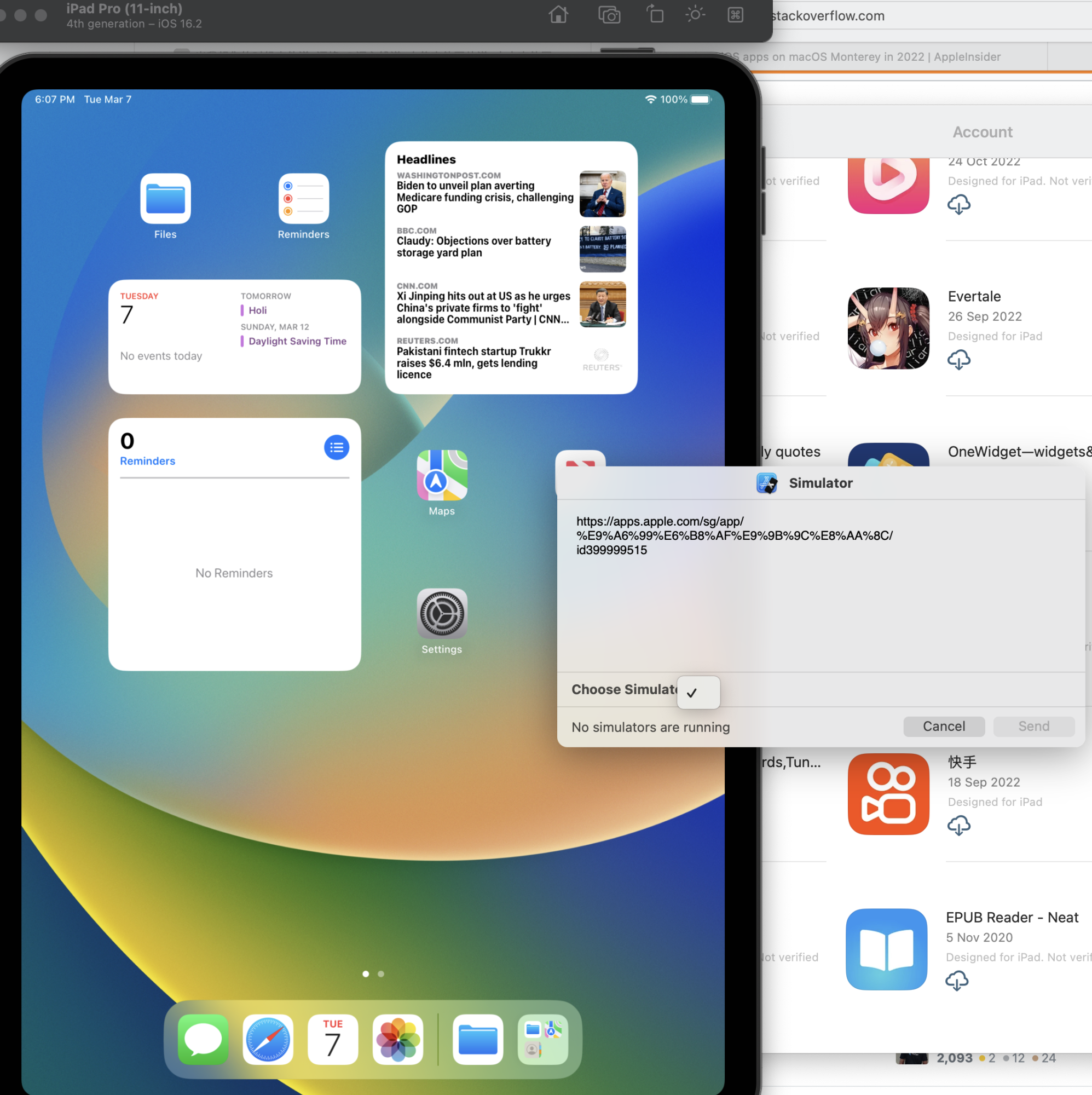The image size is (1092, 1095).
Task: Launch the Maps app
Action: pyautogui.click(x=441, y=476)
